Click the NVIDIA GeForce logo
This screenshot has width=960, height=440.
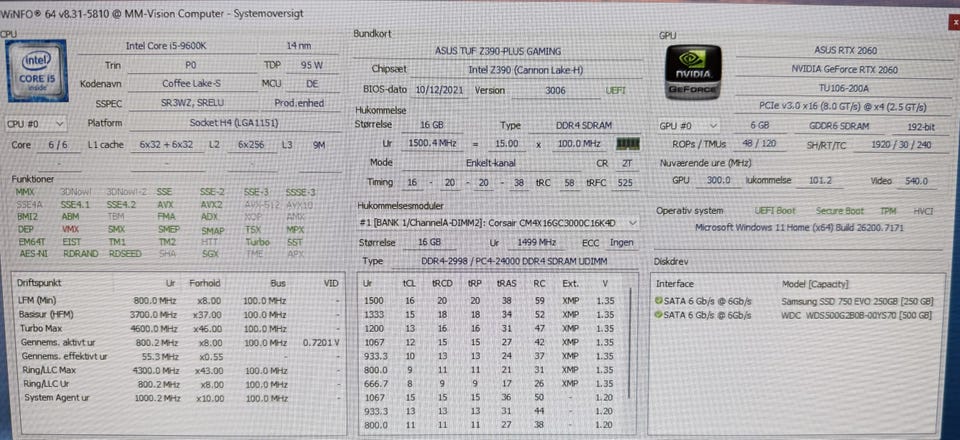[x=693, y=72]
